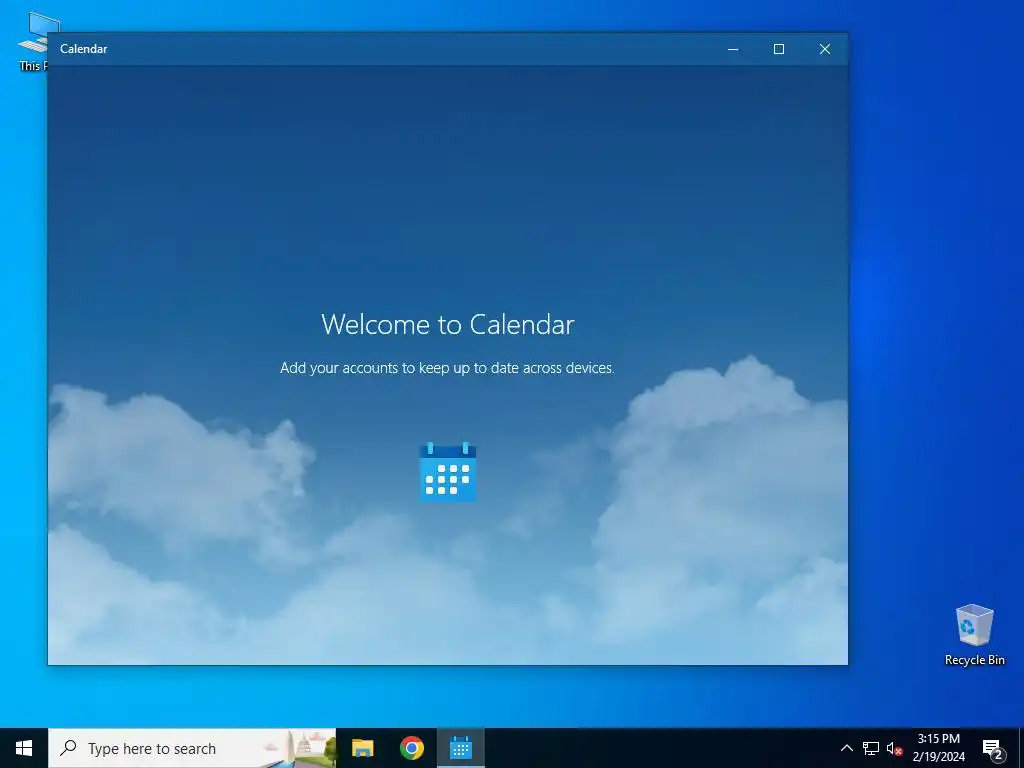Open File Explorer from the taskbar

(362, 748)
